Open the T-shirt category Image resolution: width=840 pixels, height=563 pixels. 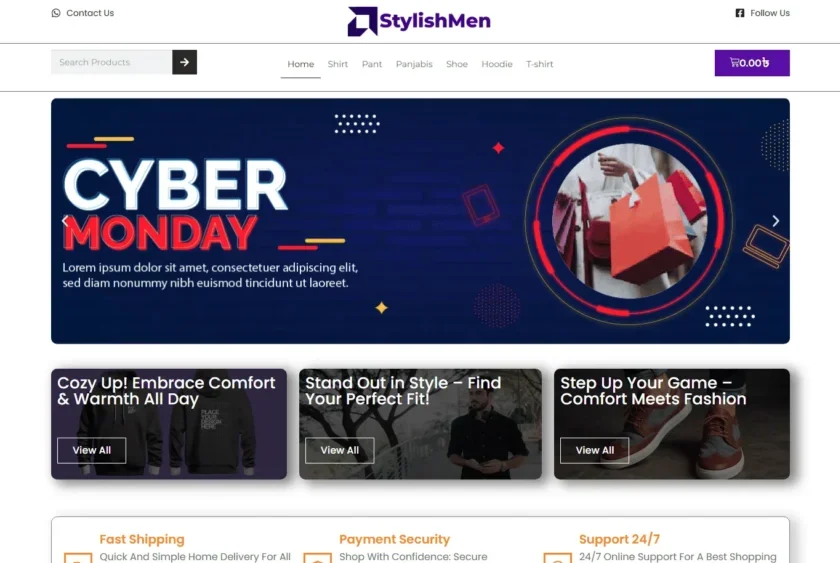539,64
